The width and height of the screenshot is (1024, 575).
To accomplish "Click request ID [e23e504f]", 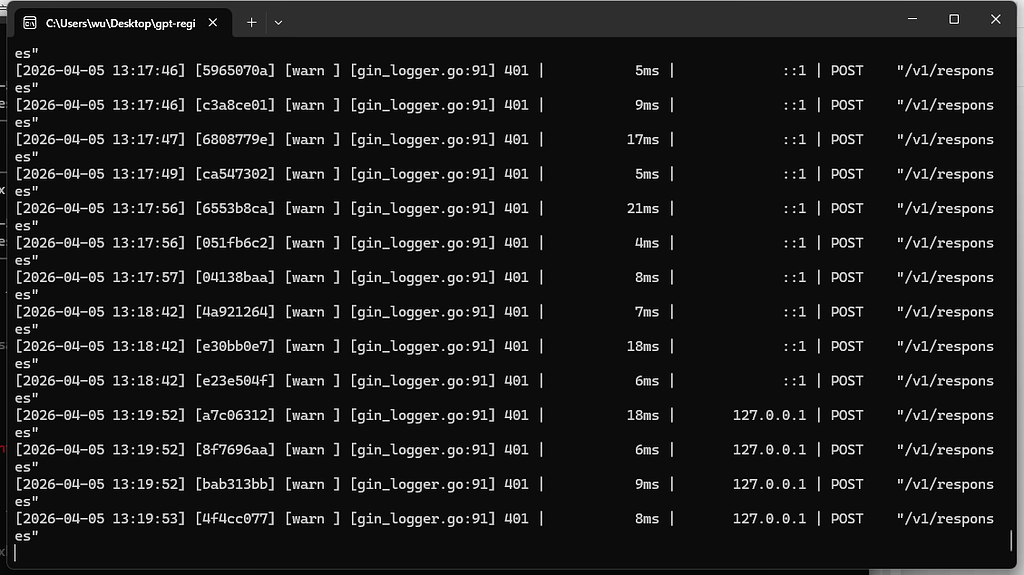I will click(235, 381).
